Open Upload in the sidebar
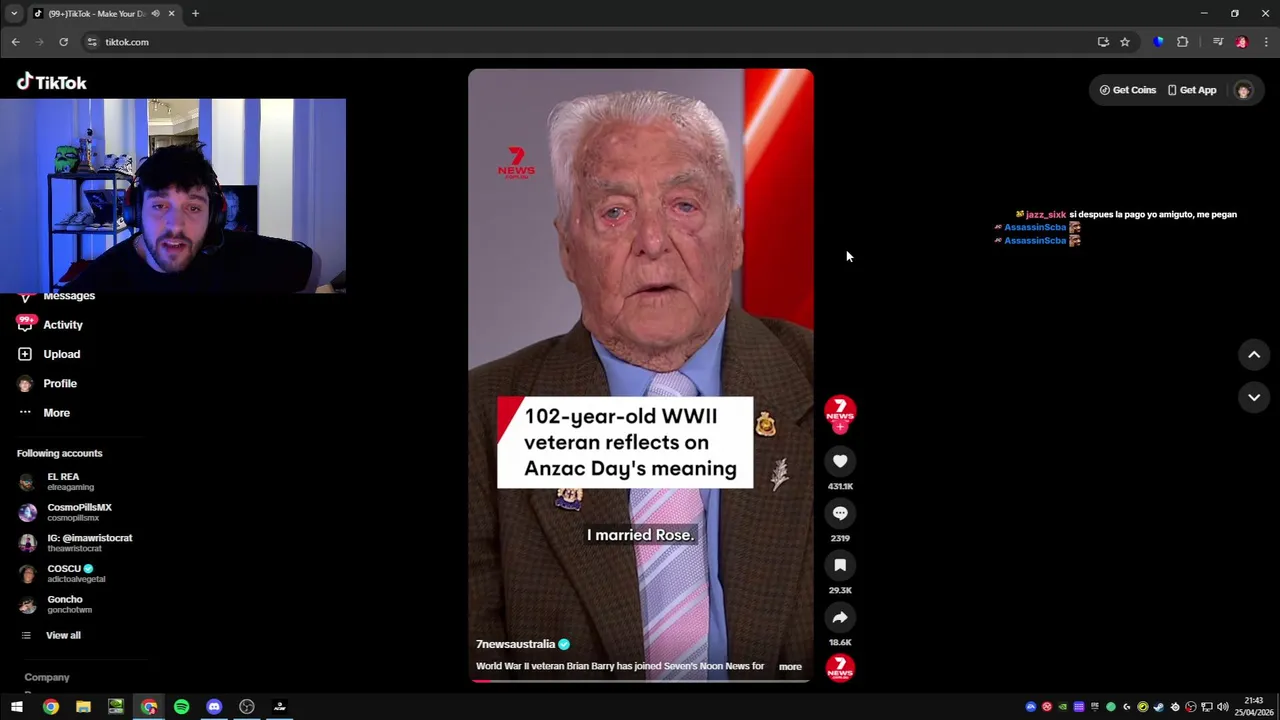Screen dimensions: 1280x720 pyautogui.click(x=48, y=354)
